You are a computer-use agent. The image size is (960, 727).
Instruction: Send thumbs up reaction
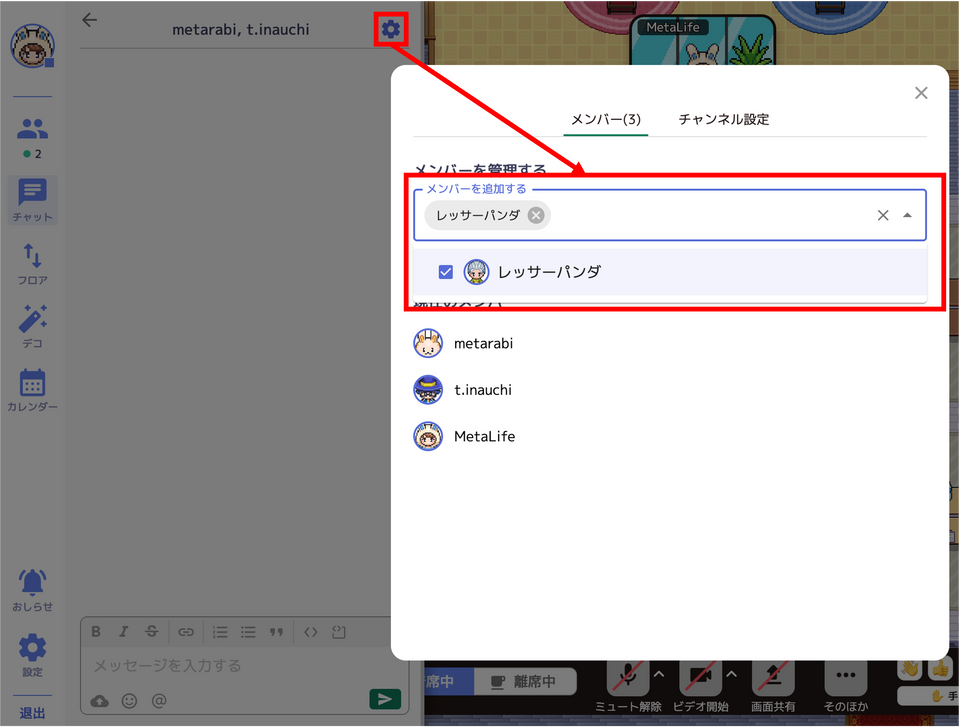(x=940, y=669)
